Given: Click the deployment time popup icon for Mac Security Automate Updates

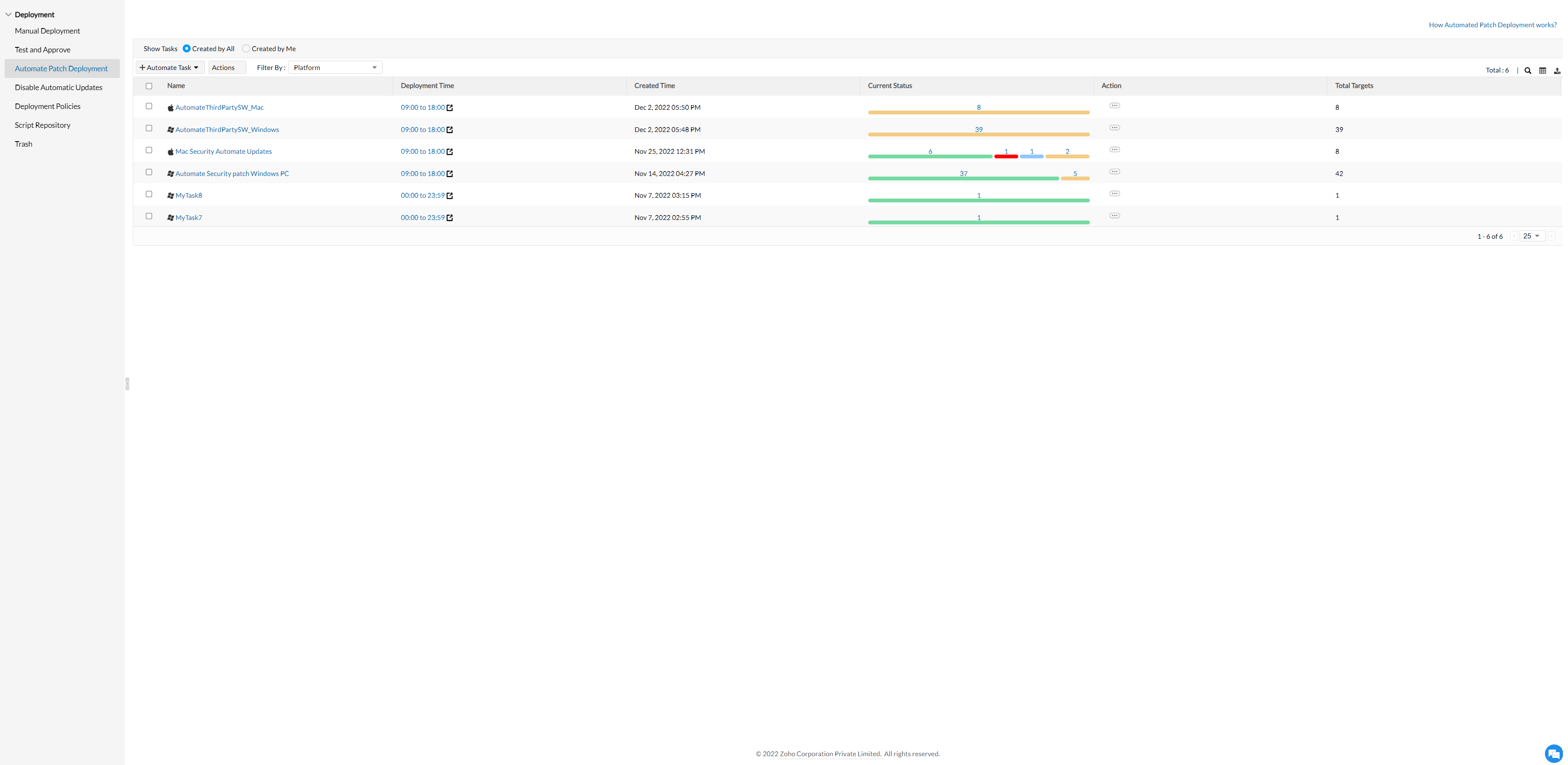Looking at the screenshot, I should (x=450, y=152).
